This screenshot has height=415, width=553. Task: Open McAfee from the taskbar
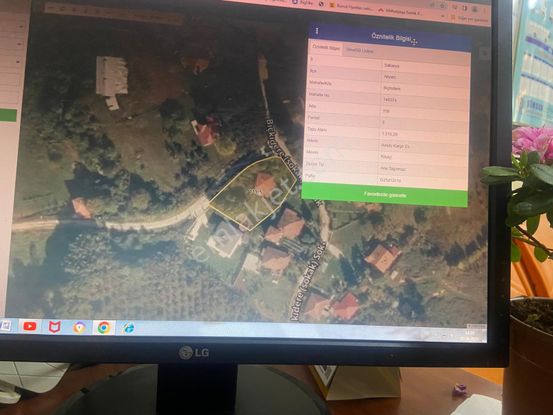pyautogui.click(x=54, y=327)
